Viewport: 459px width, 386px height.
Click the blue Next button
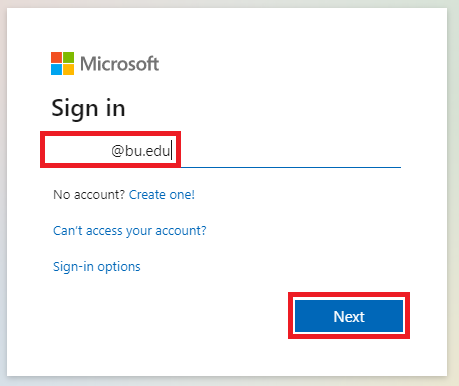pyautogui.click(x=349, y=316)
